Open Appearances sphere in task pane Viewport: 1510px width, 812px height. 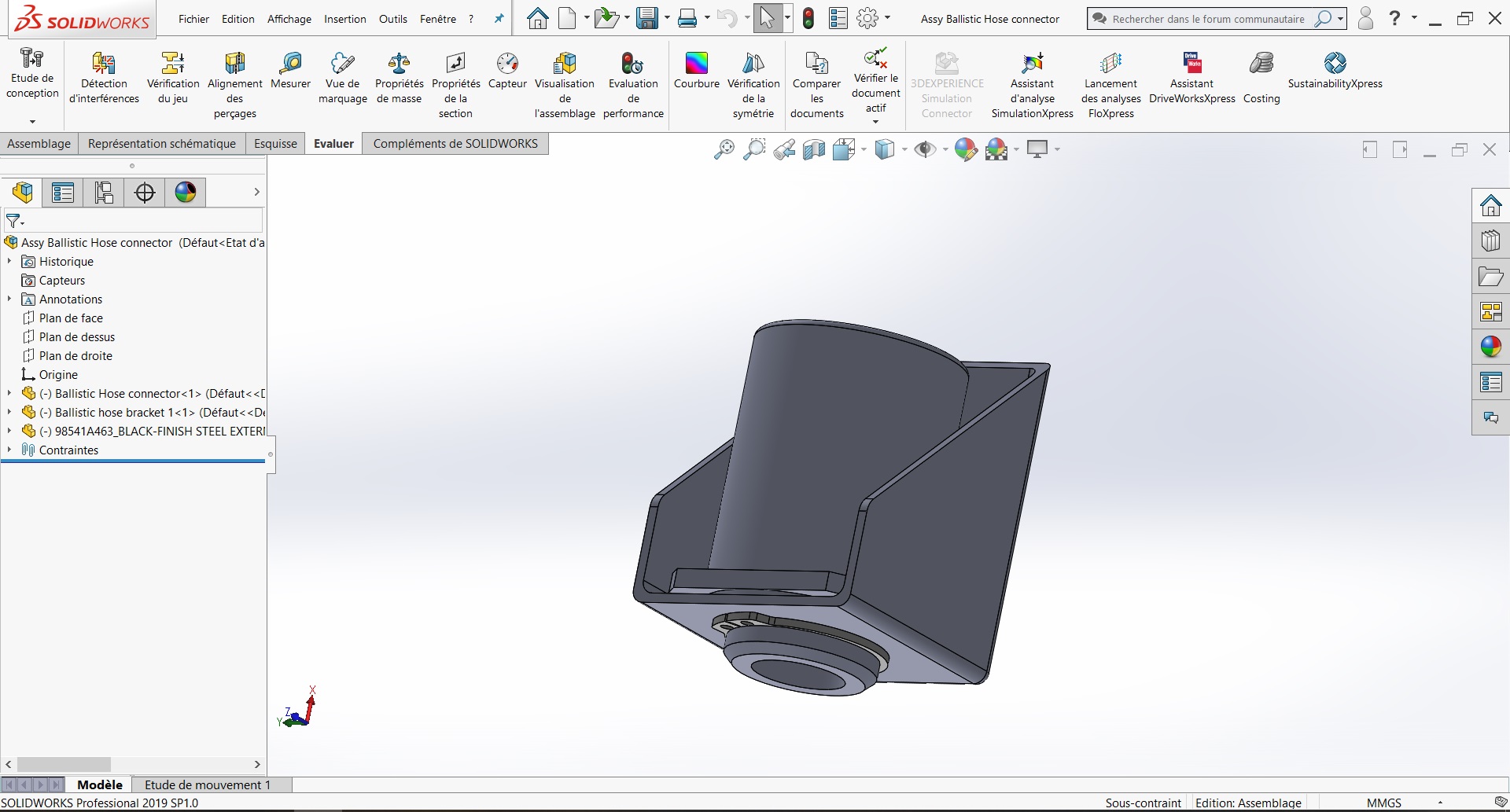[x=1490, y=347]
